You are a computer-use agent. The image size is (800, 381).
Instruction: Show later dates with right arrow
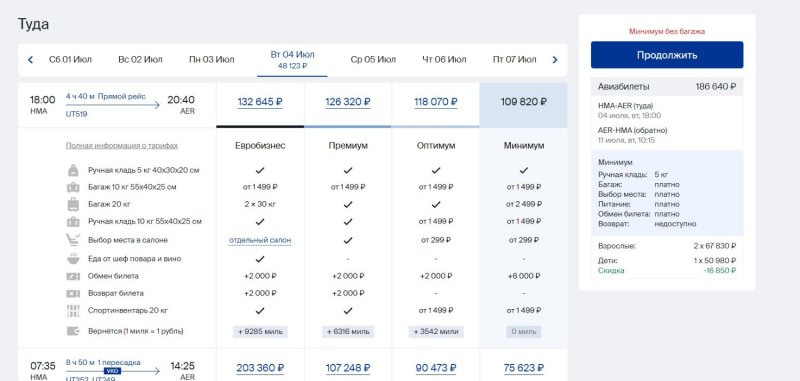[555, 60]
